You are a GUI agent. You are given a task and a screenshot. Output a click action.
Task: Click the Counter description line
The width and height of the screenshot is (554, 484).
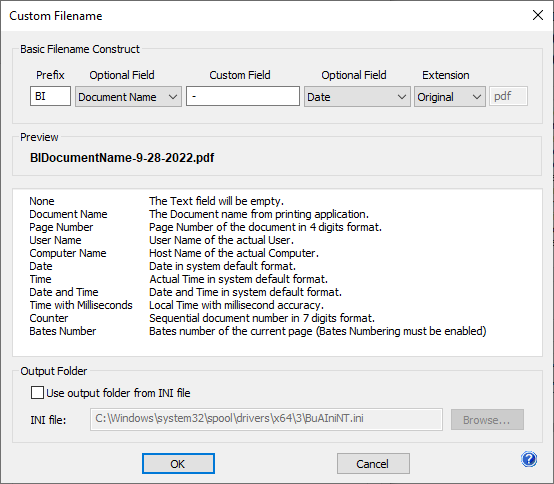pyautogui.click(x=262, y=318)
